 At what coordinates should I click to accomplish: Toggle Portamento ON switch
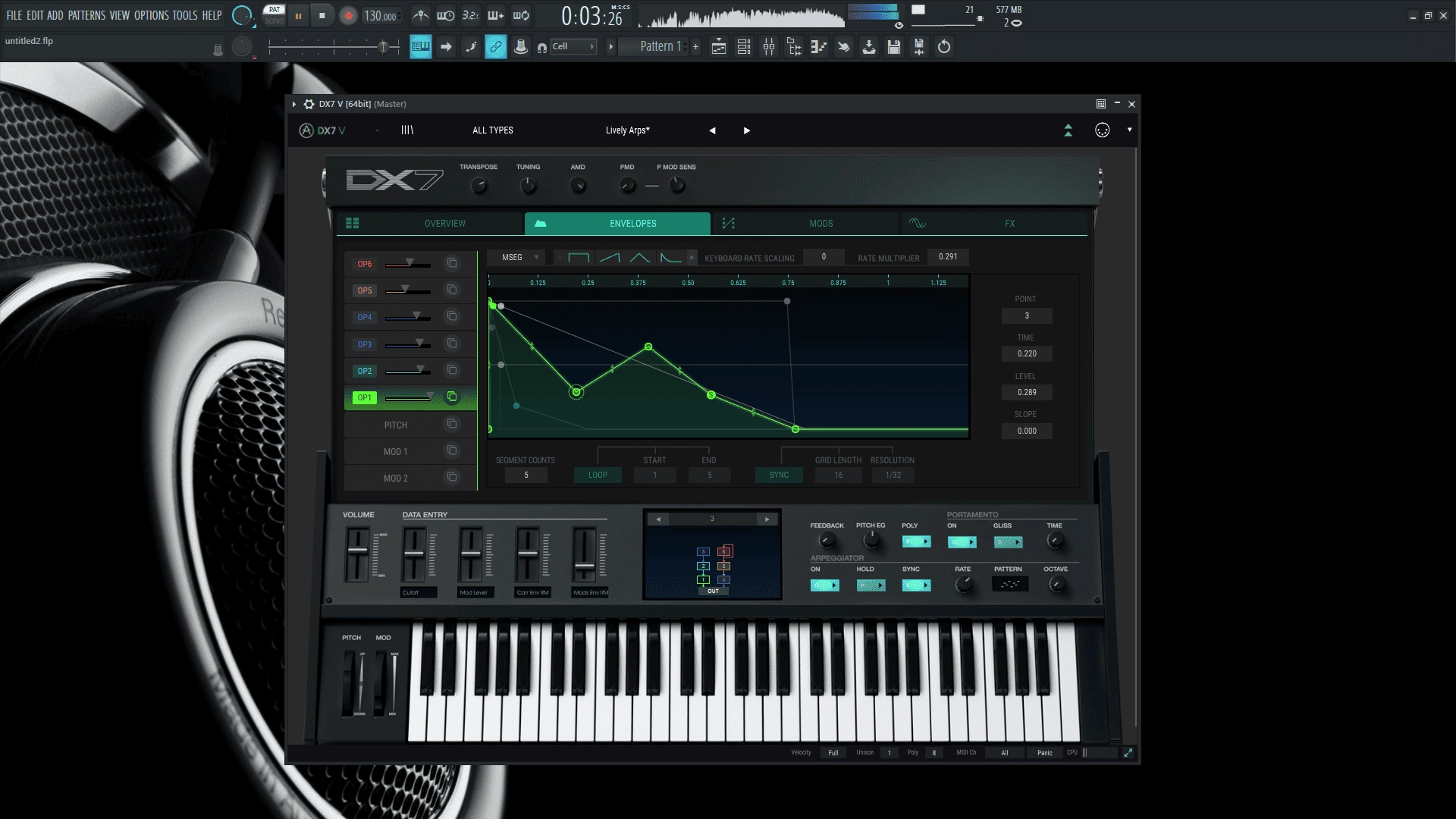point(962,541)
